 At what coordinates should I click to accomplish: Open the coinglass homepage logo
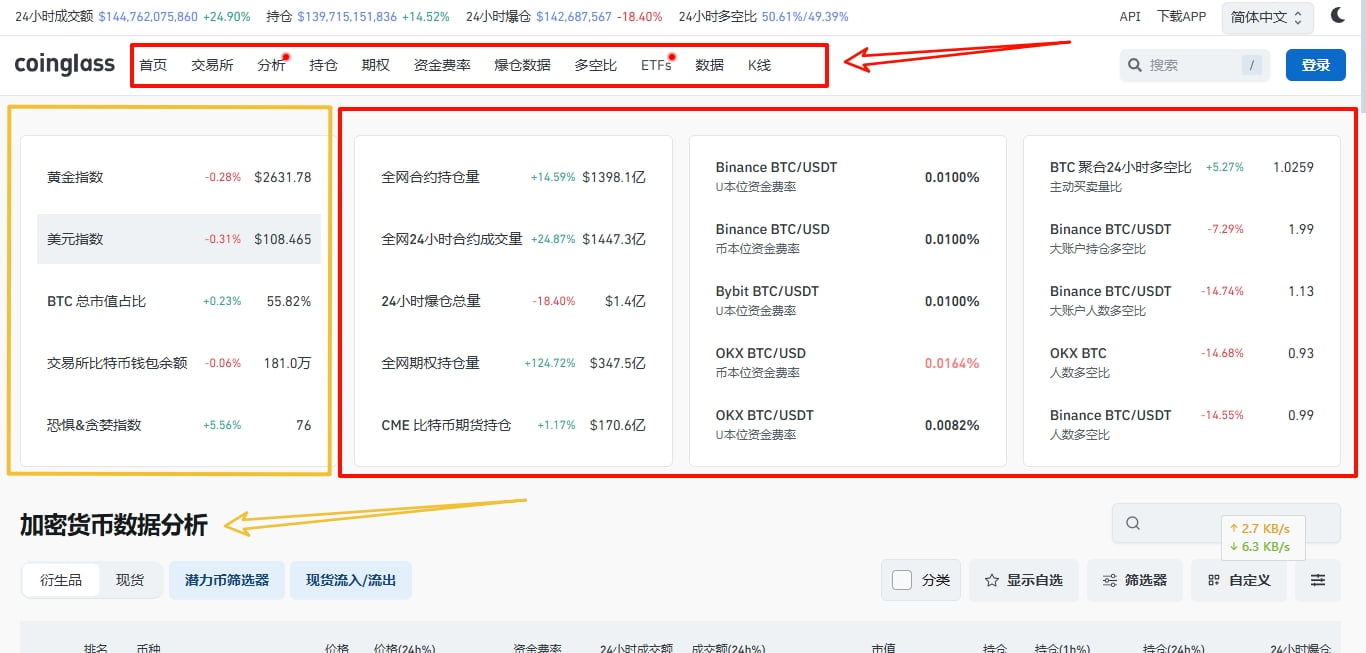pyautogui.click(x=64, y=64)
